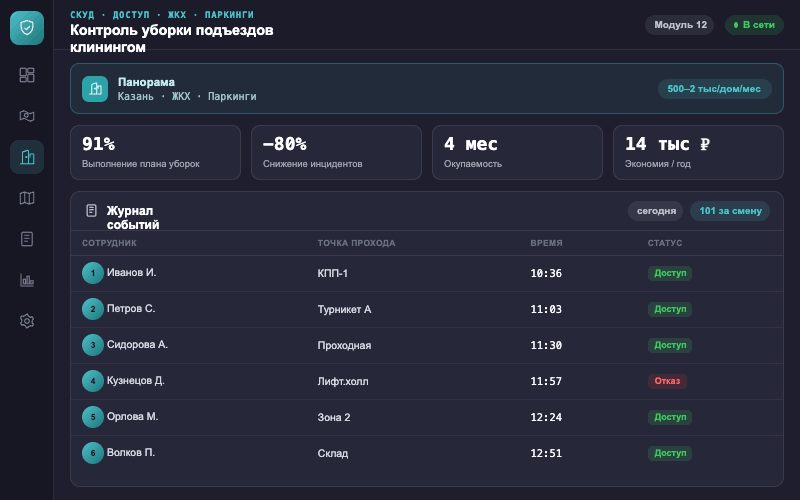Image resolution: width=800 pixels, height=500 pixels.
Task: Click the Зона 2 passage point
Action: pyautogui.click(x=334, y=417)
